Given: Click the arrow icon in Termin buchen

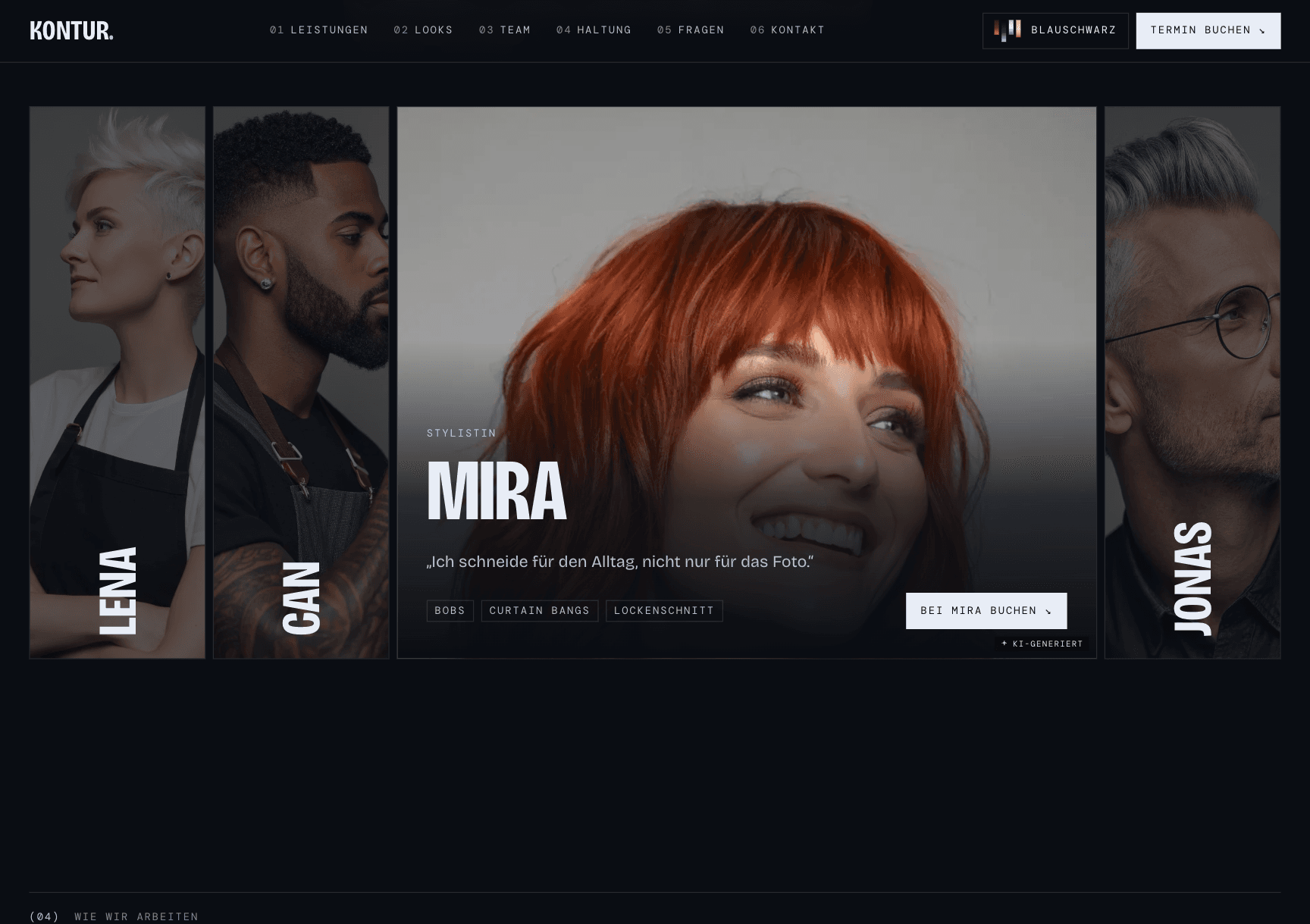Looking at the screenshot, I should pos(1262,31).
